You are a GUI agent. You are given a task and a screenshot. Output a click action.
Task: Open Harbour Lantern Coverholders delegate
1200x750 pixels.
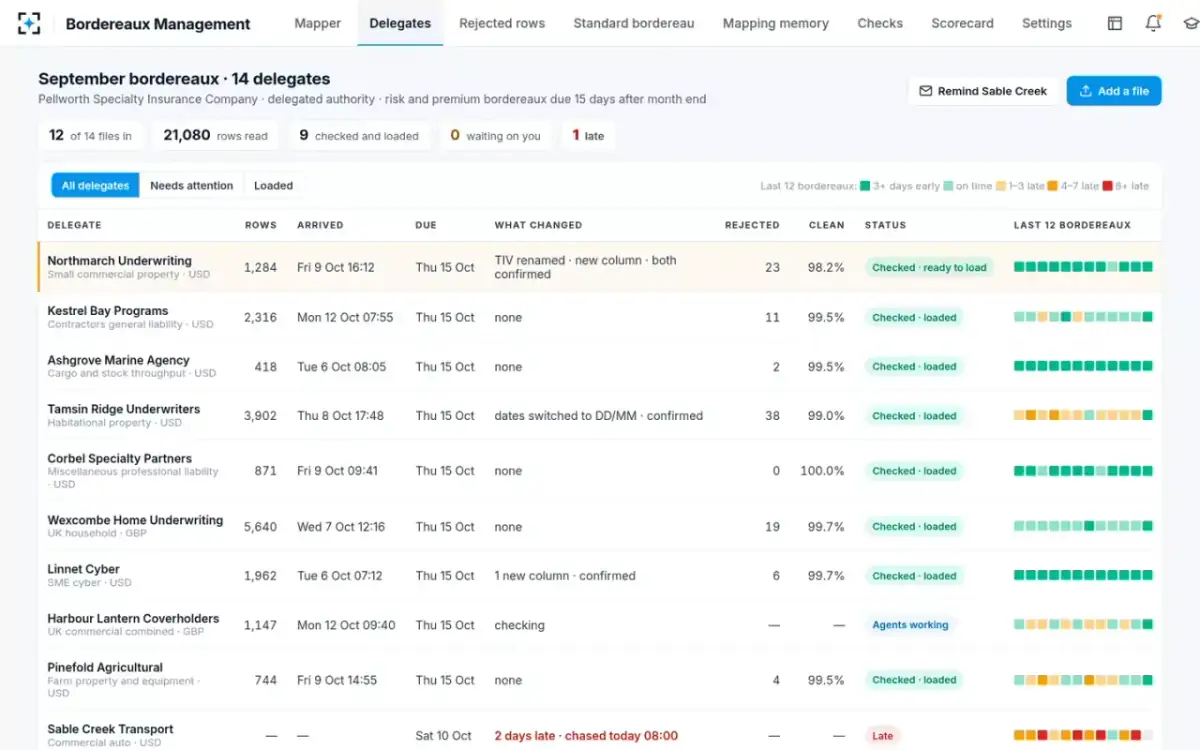(x=133, y=618)
